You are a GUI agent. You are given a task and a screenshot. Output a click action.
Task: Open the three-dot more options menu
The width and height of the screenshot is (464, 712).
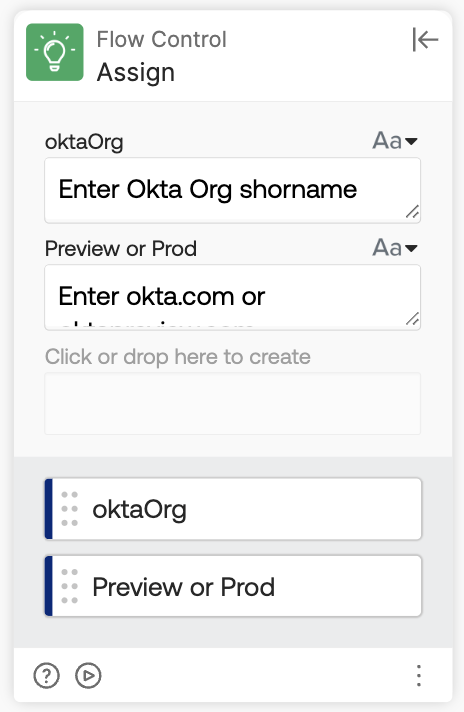[x=419, y=676]
